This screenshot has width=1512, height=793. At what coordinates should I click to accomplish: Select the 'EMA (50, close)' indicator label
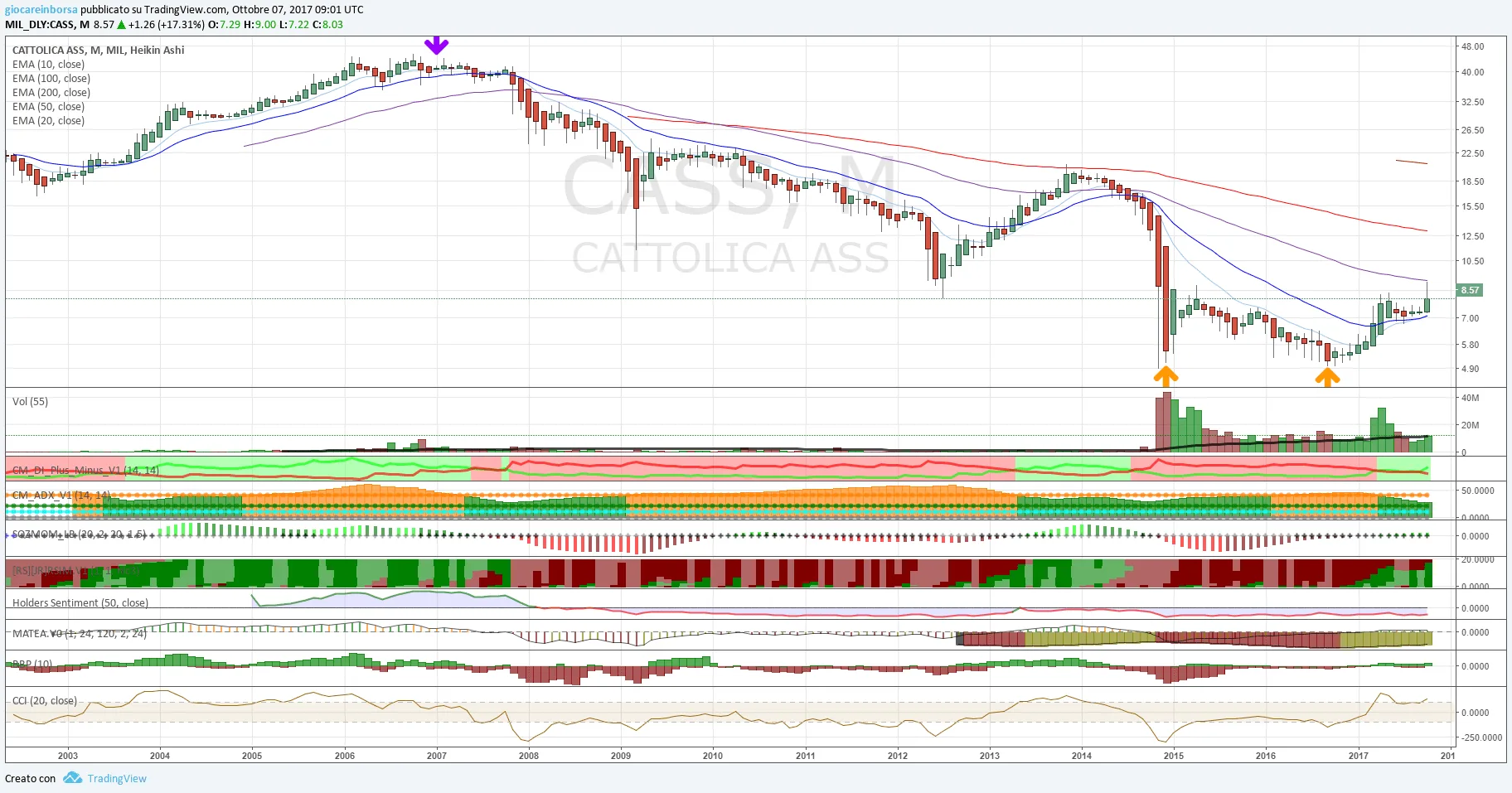click(x=48, y=107)
